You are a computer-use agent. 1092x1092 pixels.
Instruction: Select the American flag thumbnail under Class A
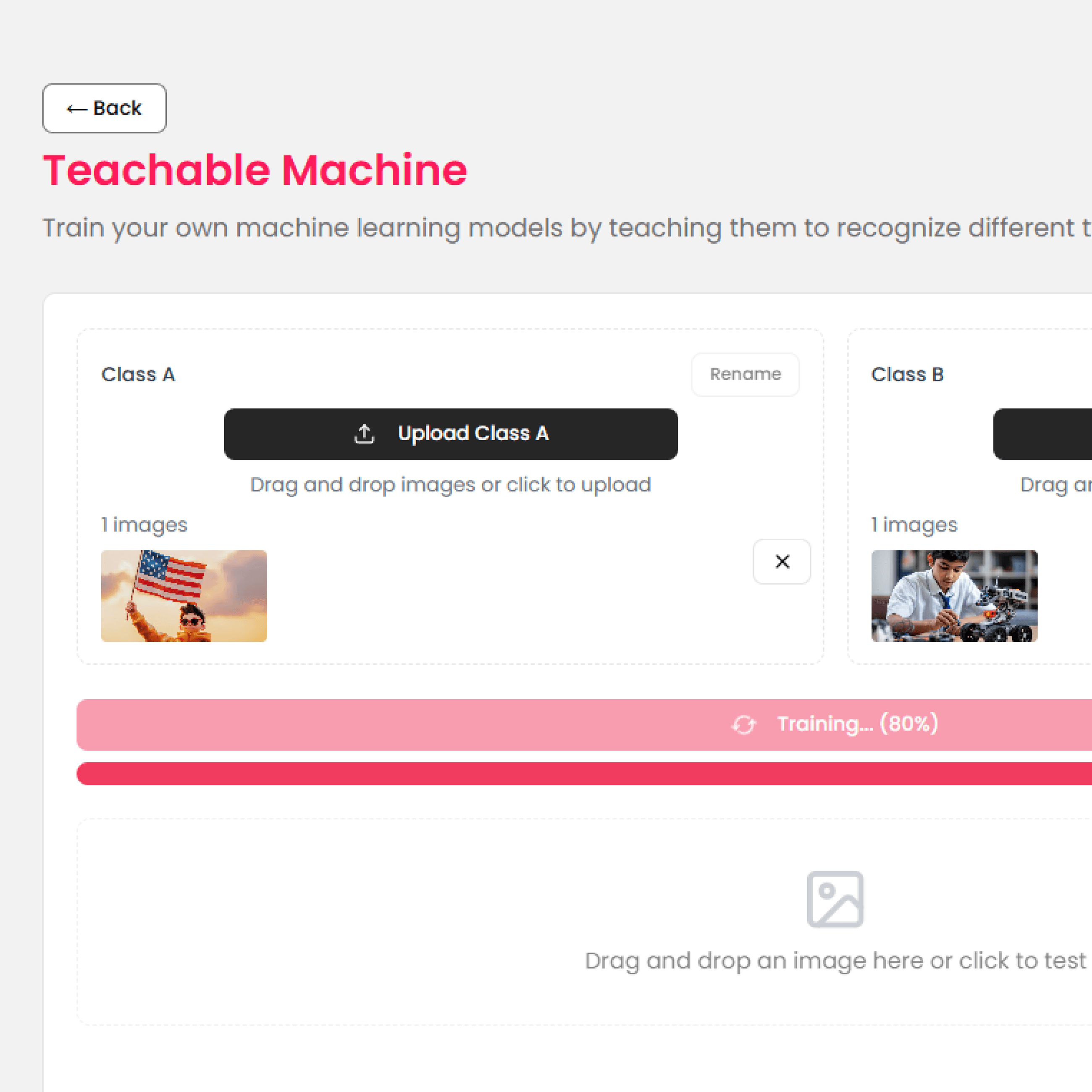tap(183, 596)
